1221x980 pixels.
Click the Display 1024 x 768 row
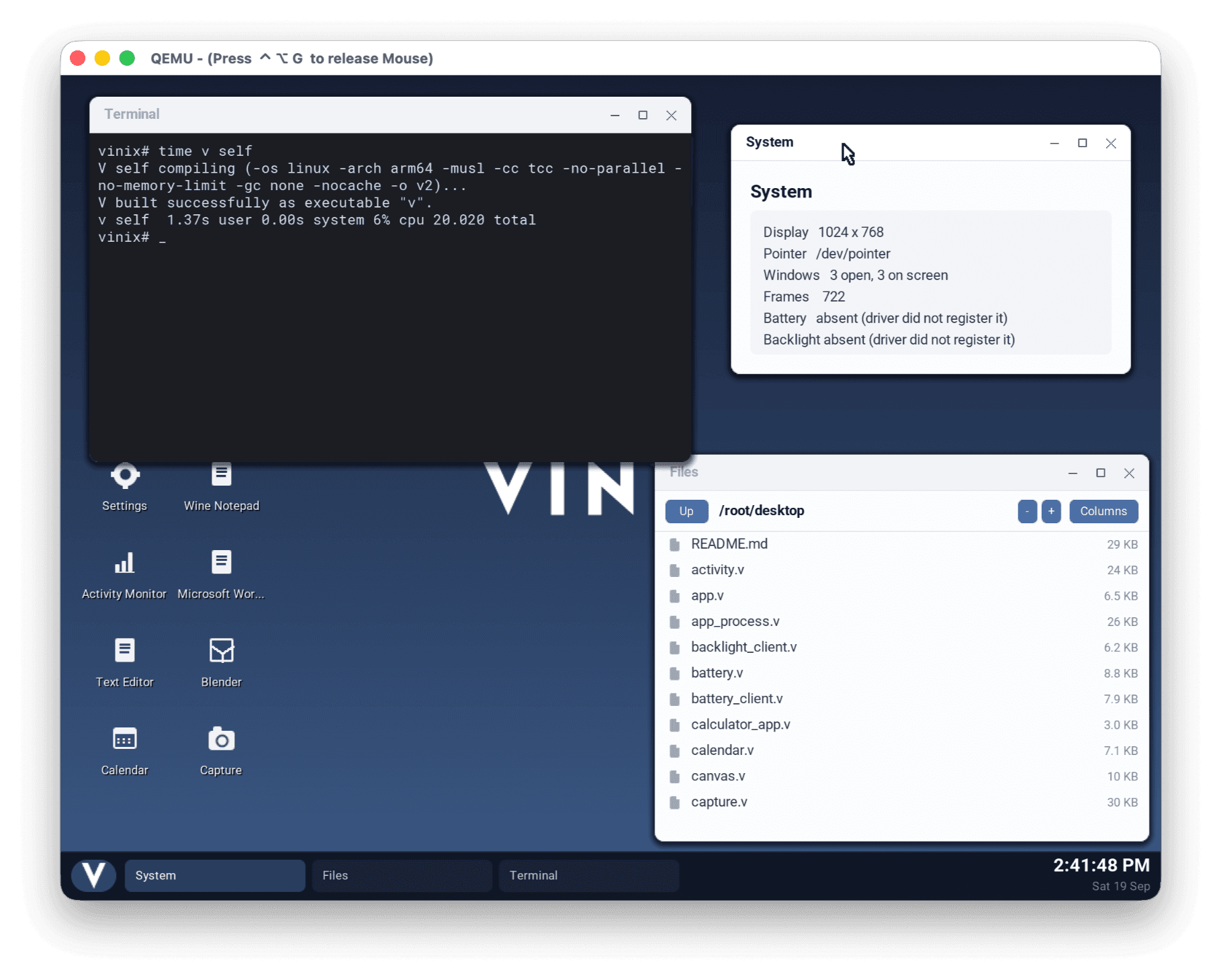pyautogui.click(x=823, y=232)
